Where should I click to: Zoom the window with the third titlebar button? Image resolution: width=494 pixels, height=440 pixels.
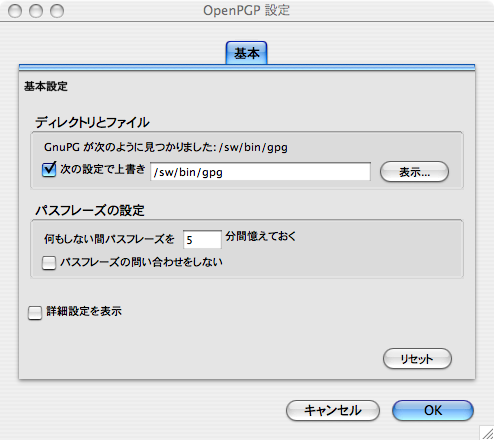point(57,11)
